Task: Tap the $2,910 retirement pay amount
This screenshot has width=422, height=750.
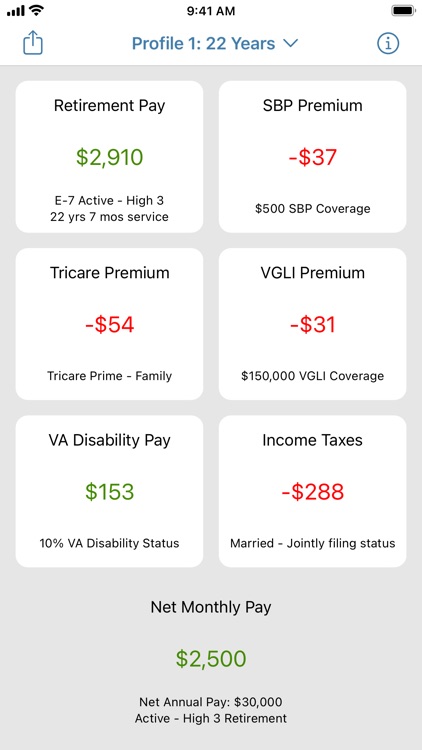Action: pyautogui.click(x=110, y=157)
